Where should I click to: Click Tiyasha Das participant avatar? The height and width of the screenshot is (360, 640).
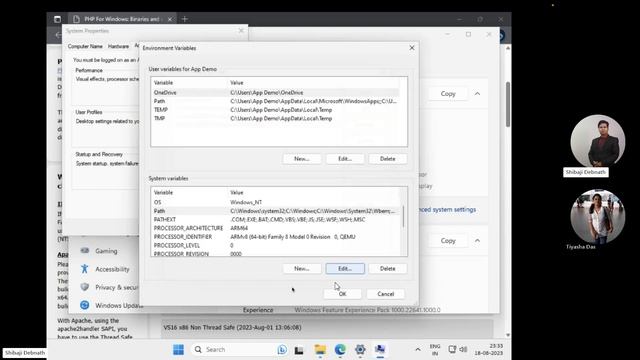coord(597,216)
